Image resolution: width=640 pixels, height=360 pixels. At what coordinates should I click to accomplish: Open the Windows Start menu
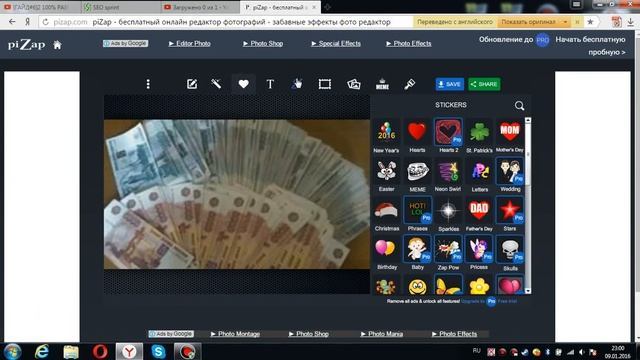13,351
